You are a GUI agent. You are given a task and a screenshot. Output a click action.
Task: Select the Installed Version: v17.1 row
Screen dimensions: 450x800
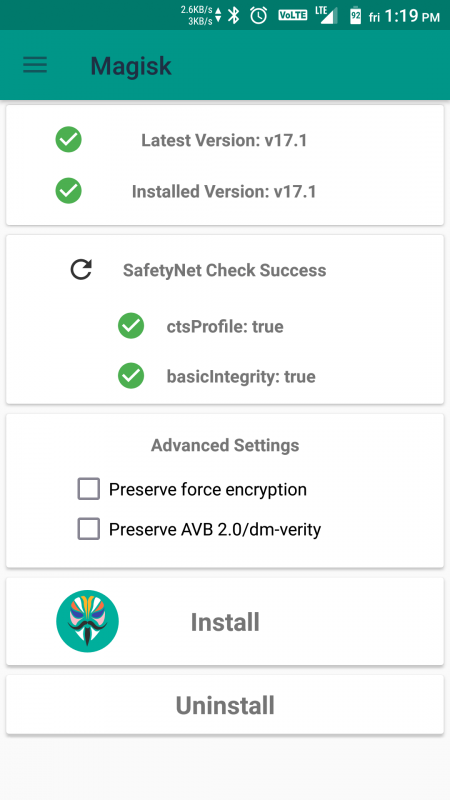pyautogui.click(x=224, y=191)
